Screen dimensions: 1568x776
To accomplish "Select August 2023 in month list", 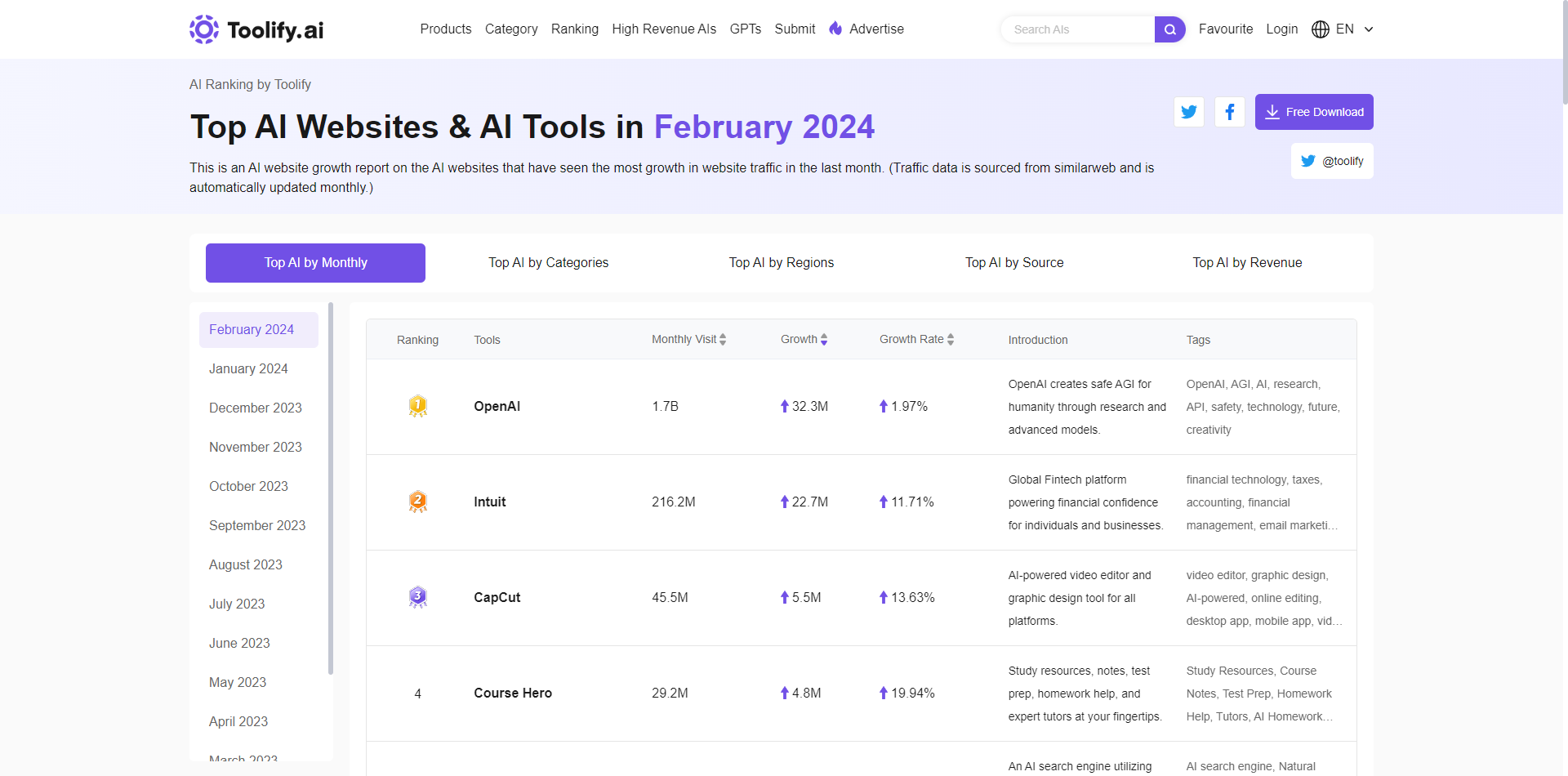I will [x=259, y=565].
